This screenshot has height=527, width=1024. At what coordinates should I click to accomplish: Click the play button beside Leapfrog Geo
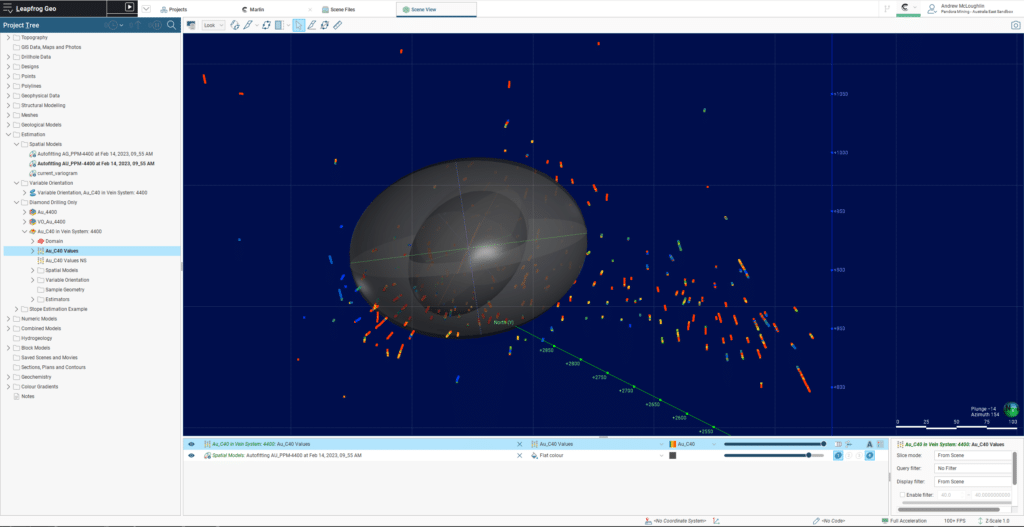[x=129, y=7]
